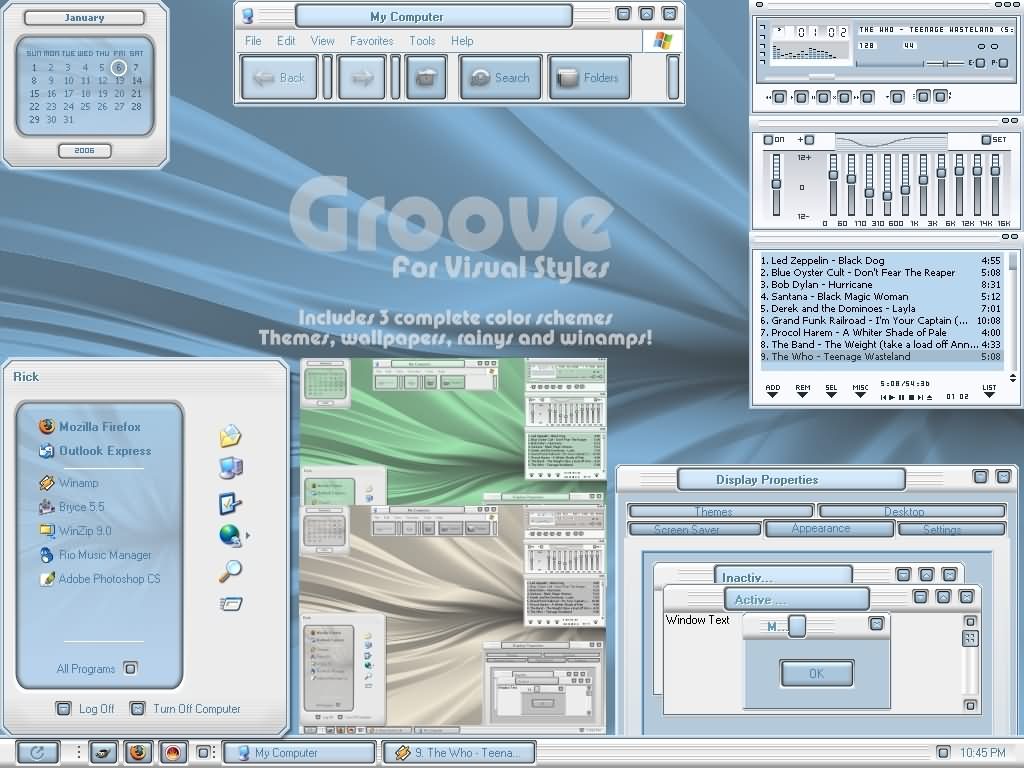Toggle shuffle in Winamp main window
Image resolution: width=1024 pixels, height=768 pixels.
[x=922, y=97]
